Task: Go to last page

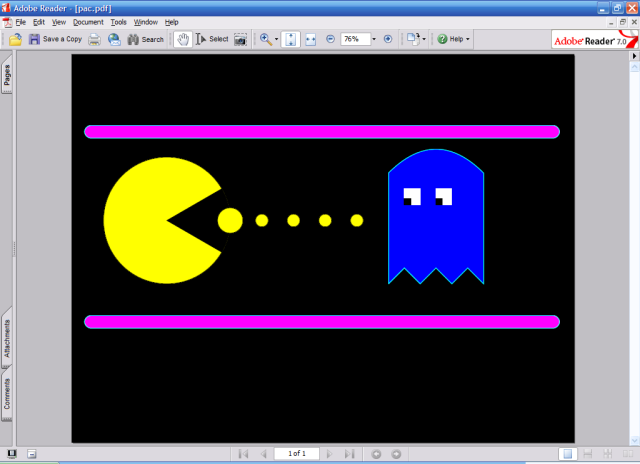Action: coord(349,454)
